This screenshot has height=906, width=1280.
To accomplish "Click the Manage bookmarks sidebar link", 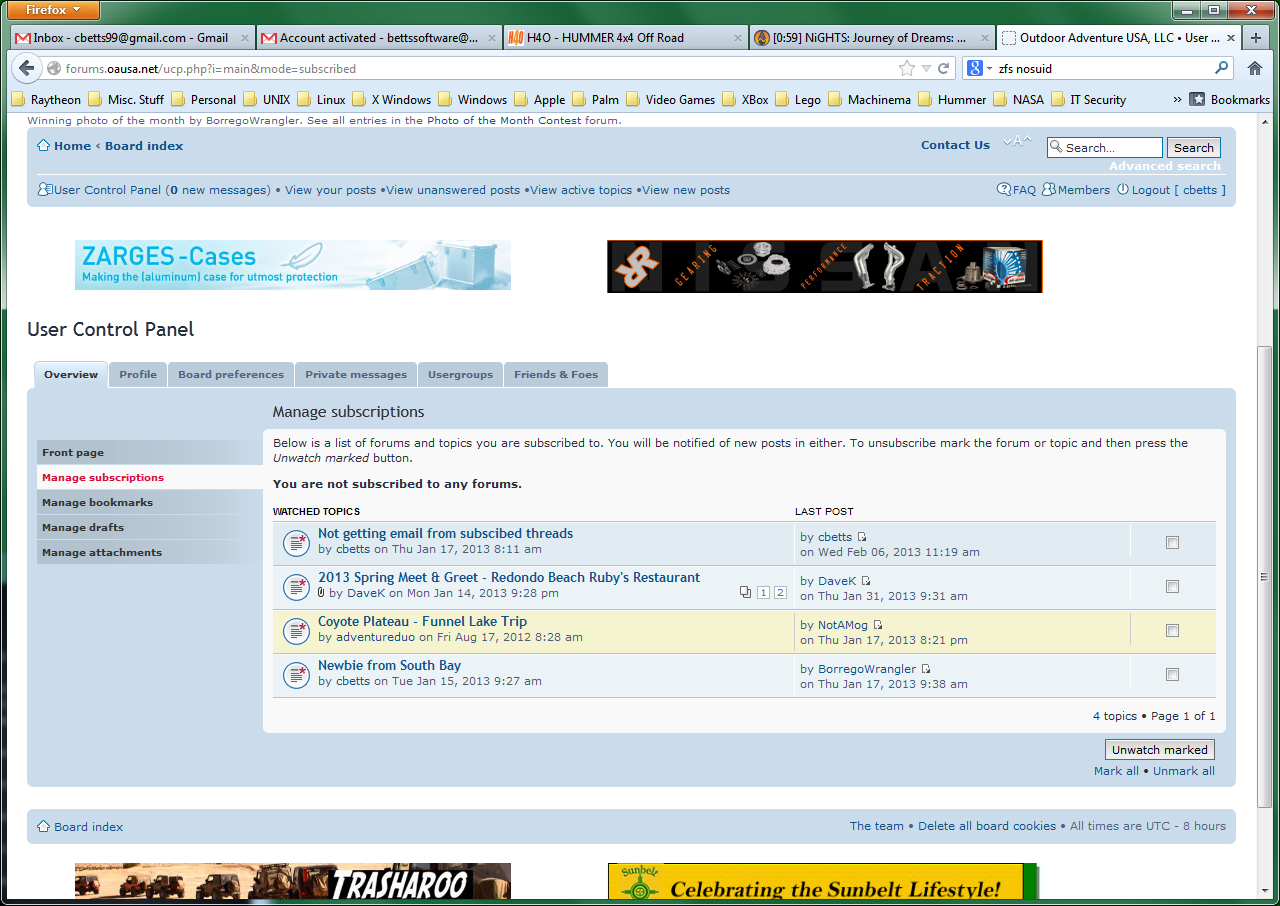I will [x=98, y=503].
